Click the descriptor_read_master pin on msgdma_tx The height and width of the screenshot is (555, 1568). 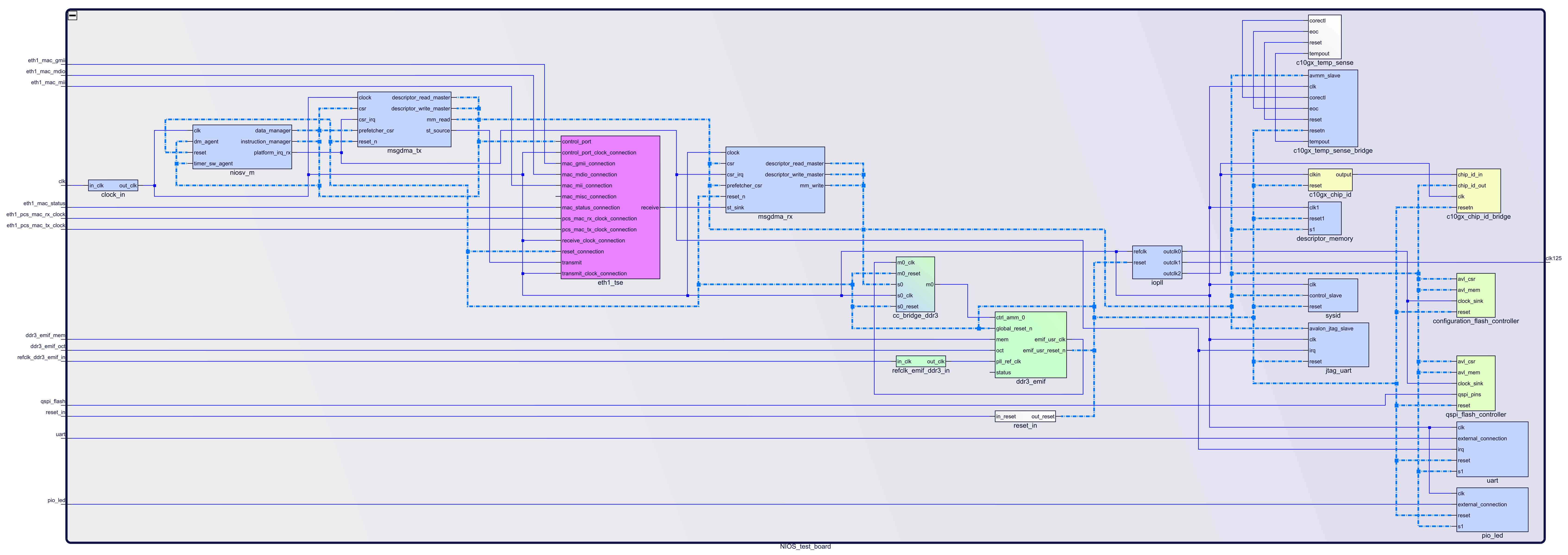(421, 98)
